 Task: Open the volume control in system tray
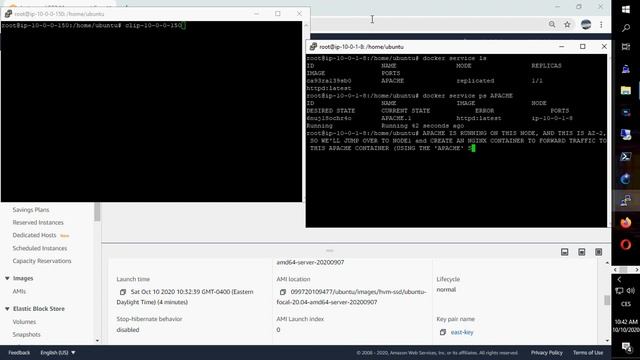(x=631, y=291)
